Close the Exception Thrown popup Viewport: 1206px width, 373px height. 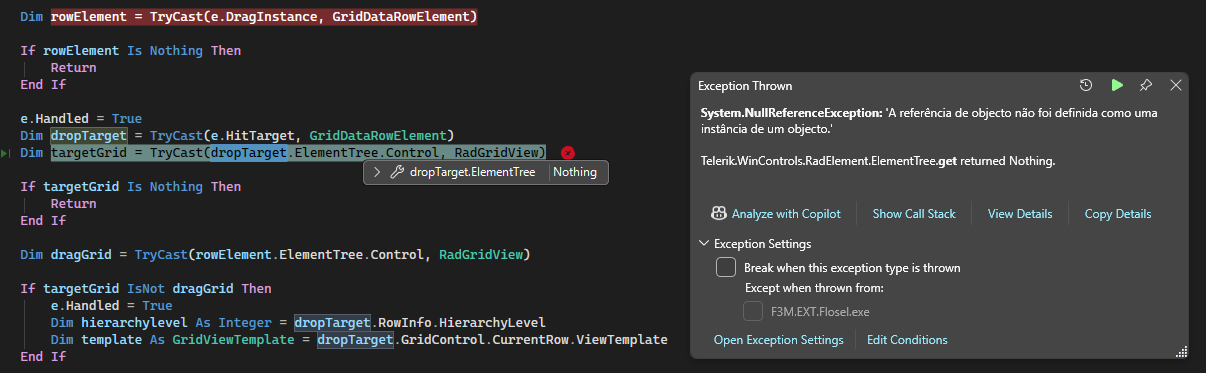coord(1176,86)
